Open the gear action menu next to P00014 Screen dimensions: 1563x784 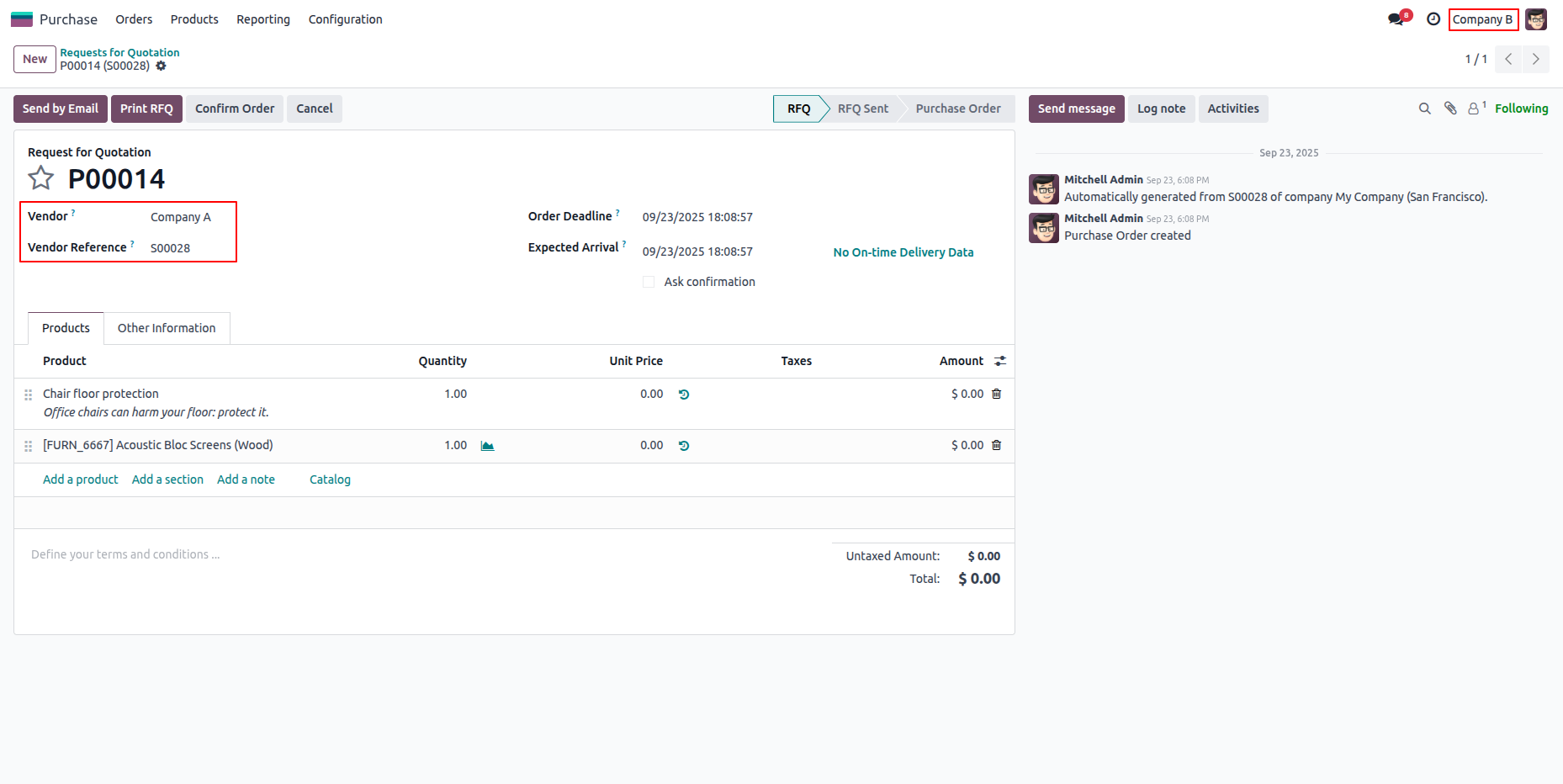(161, 66)
